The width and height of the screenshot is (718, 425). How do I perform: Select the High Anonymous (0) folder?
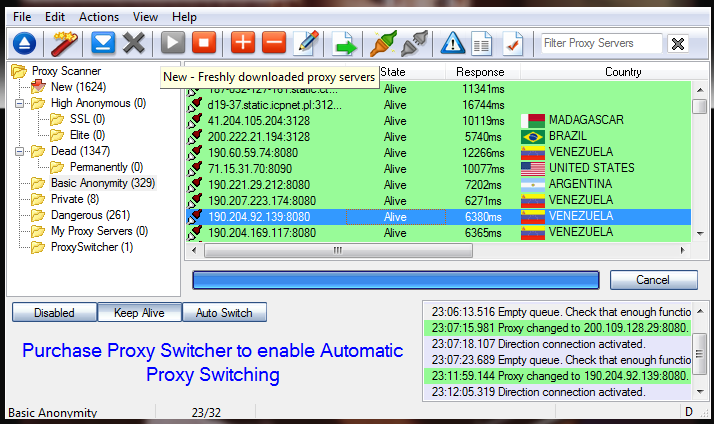pos(98,103)
